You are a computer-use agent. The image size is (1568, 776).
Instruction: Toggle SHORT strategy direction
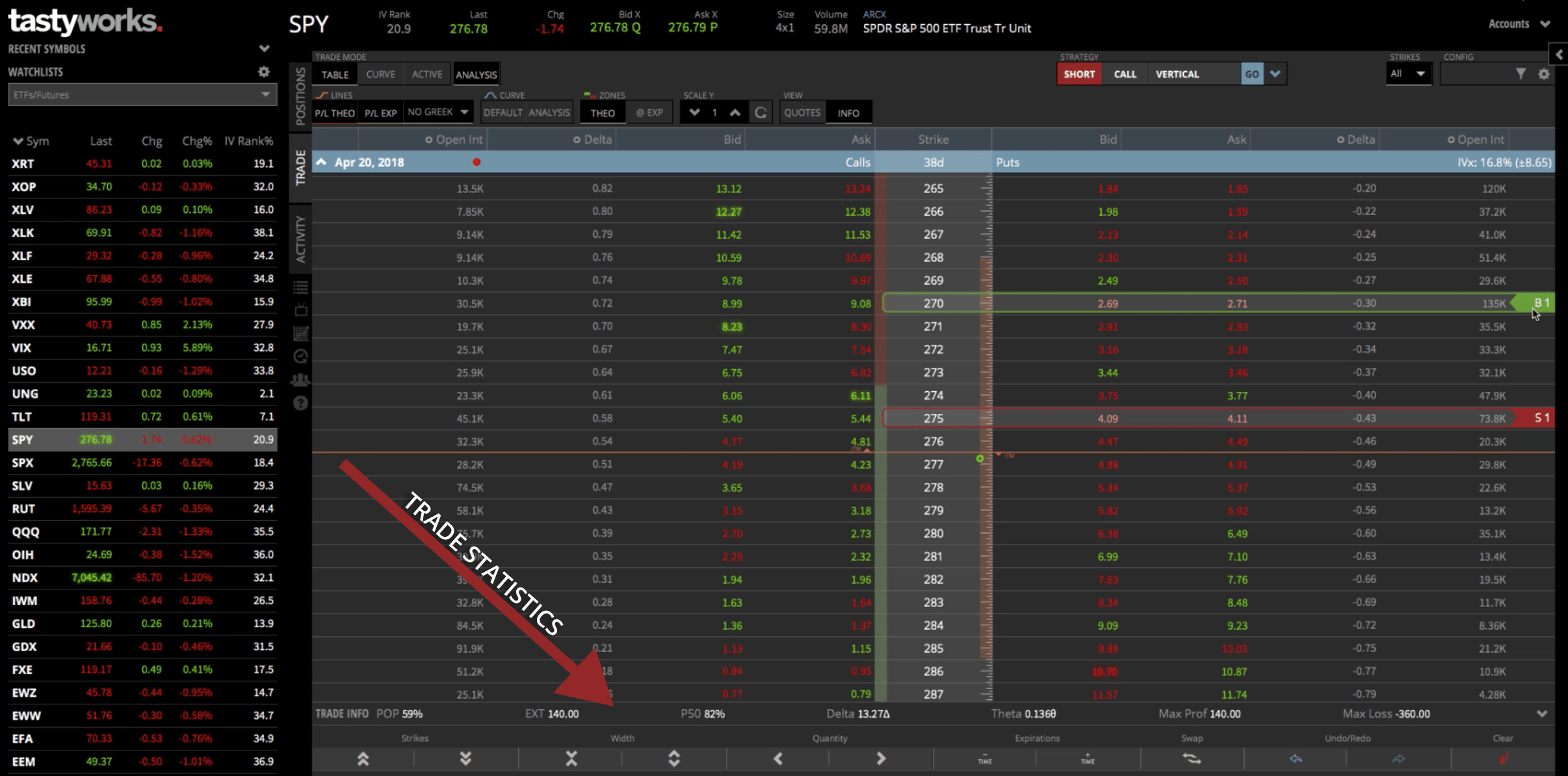(x=1079, y=74)
